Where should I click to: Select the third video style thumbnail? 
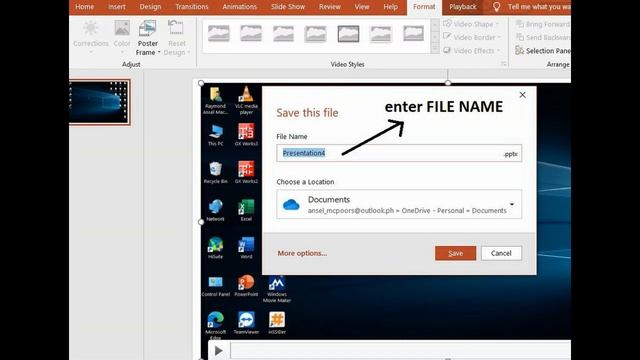coord(283,33)
